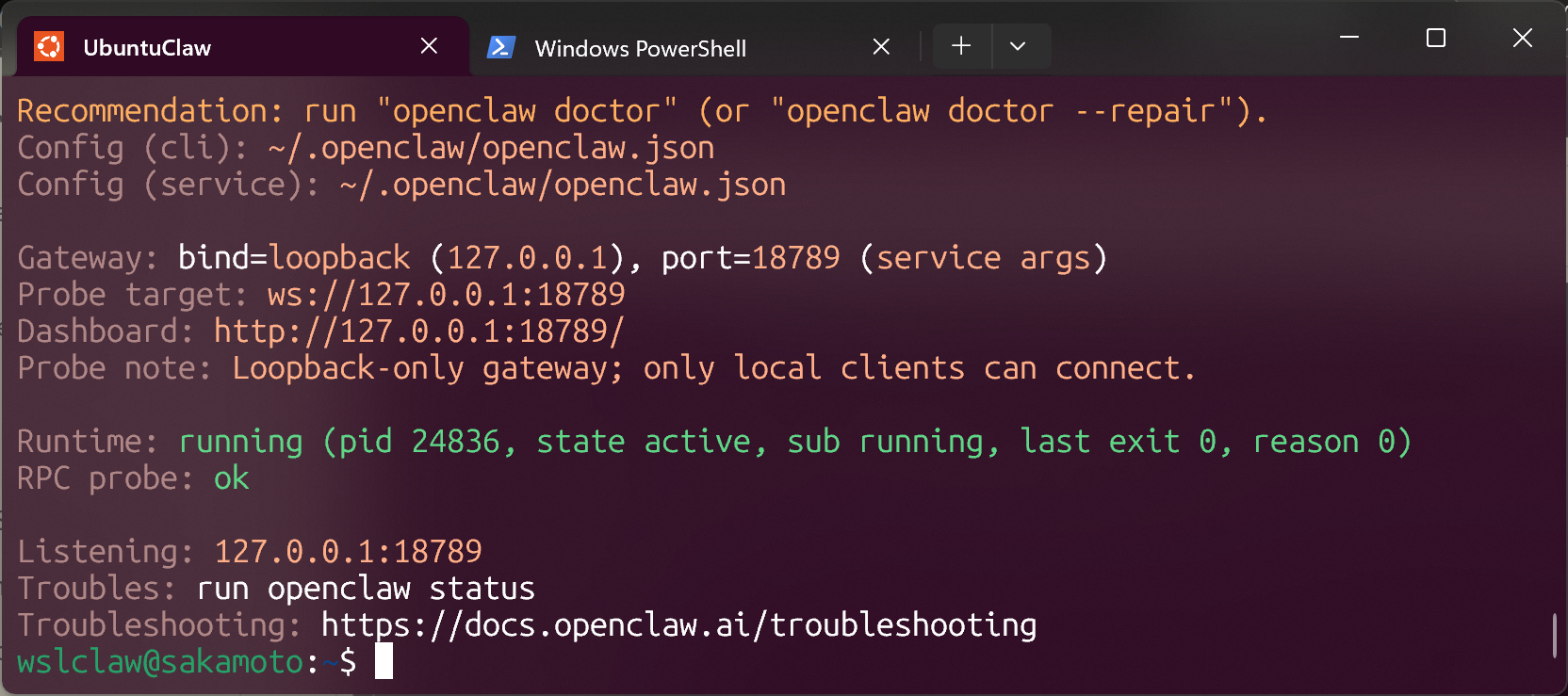The image size is (1568, 696).
Task: Maximize the terminal window
Action: tap(1436, 38)
